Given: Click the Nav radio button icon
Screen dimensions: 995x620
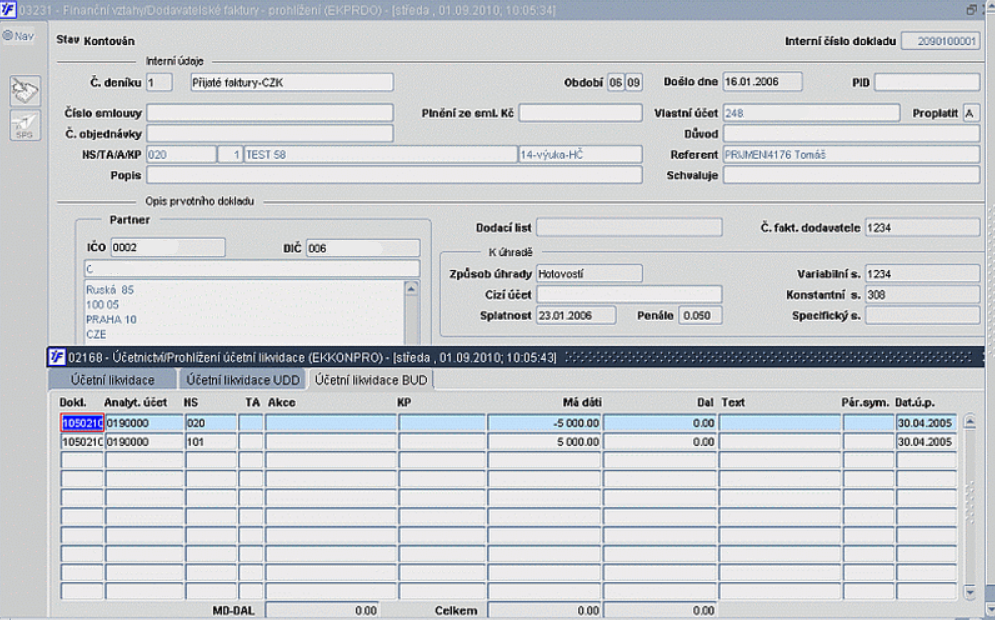Looking at the screenshot, I should (x=8, y=36).
